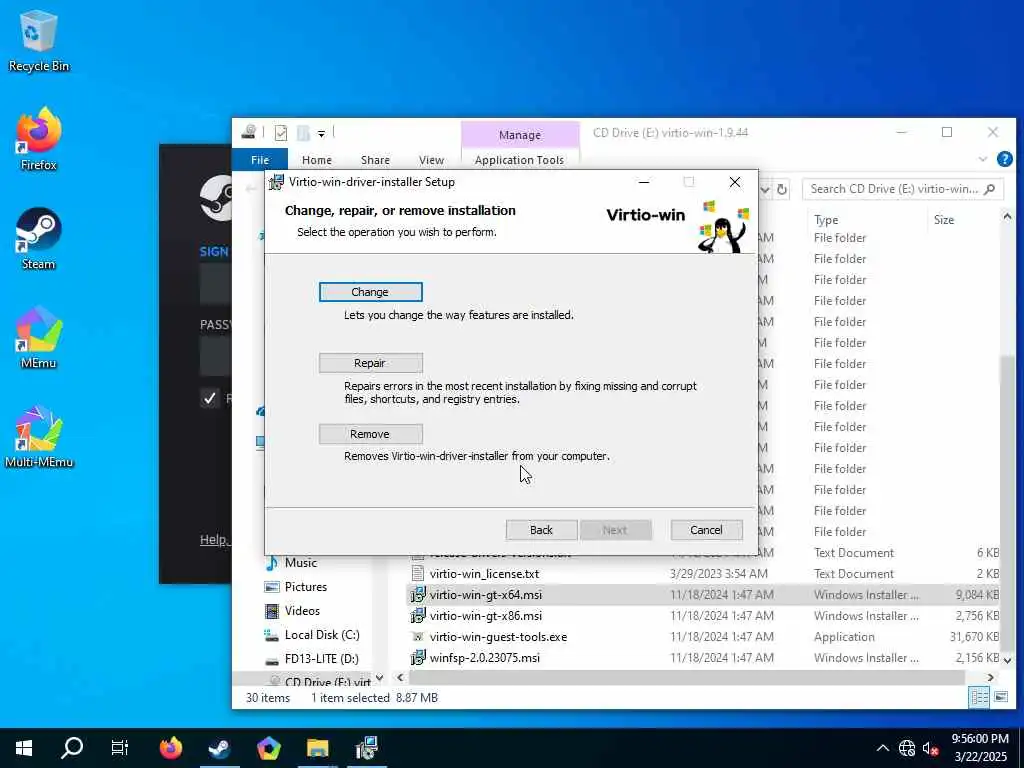Refresh the Explorer address bar

782,189
